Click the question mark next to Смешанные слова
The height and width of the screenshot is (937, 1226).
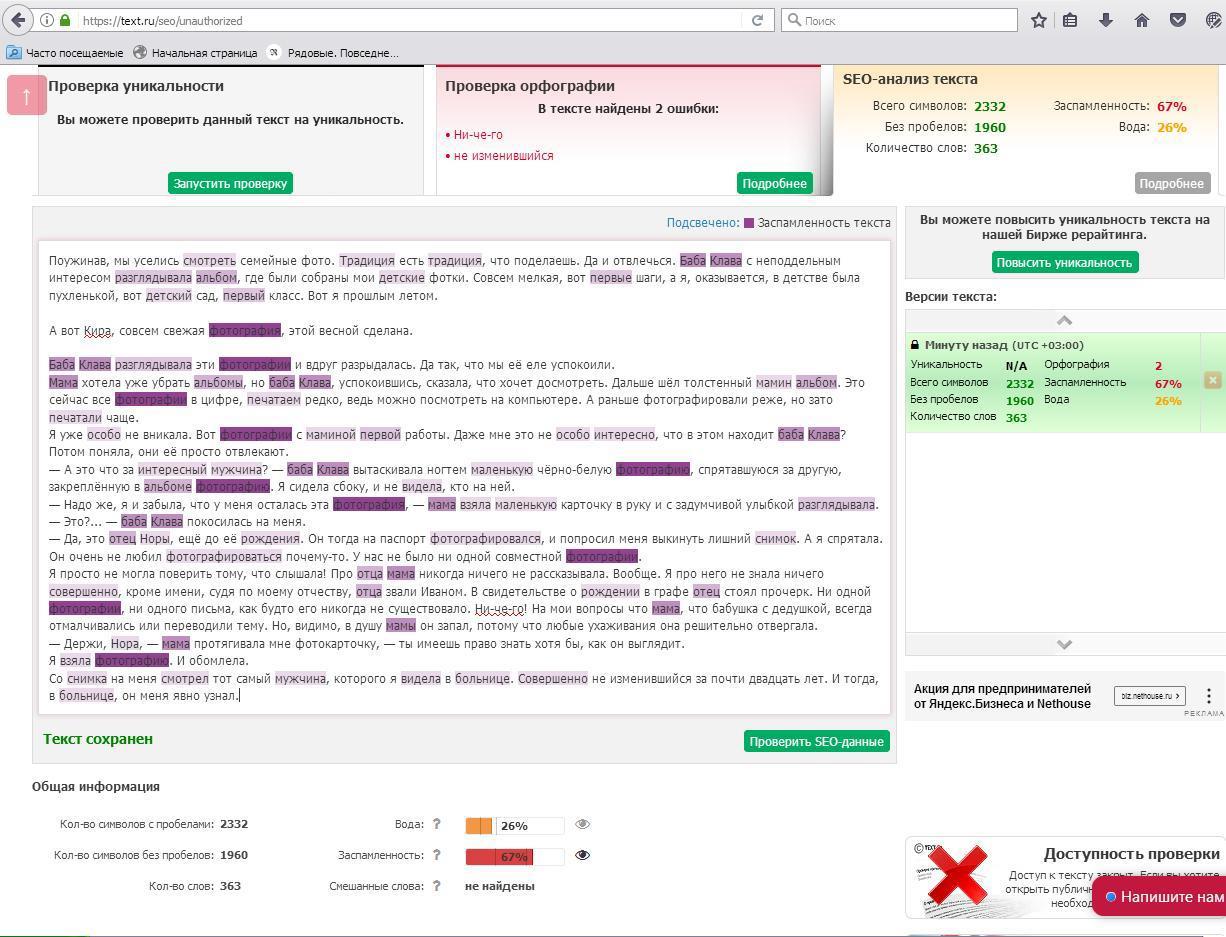[x=436, y=886]
